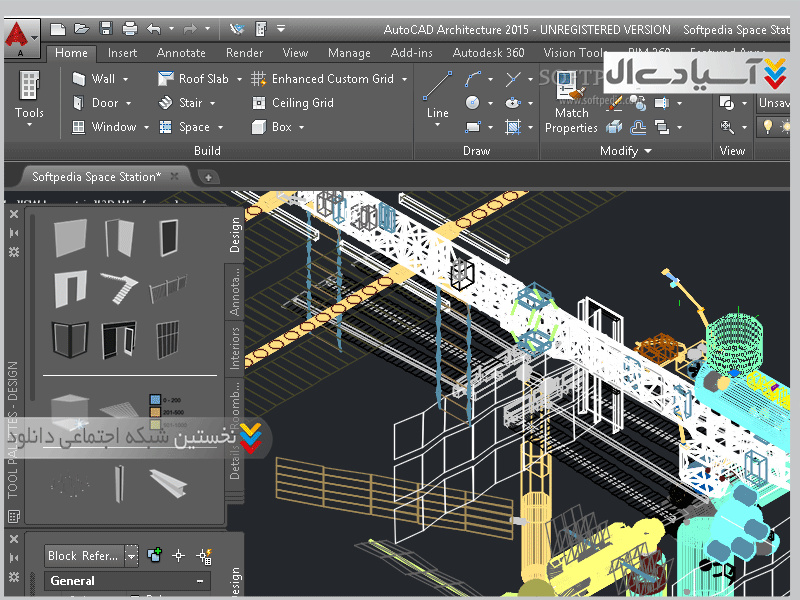Select the structural beam tool in palette
This screenshot has height=600, width=800.
click(x=167, y=481)
